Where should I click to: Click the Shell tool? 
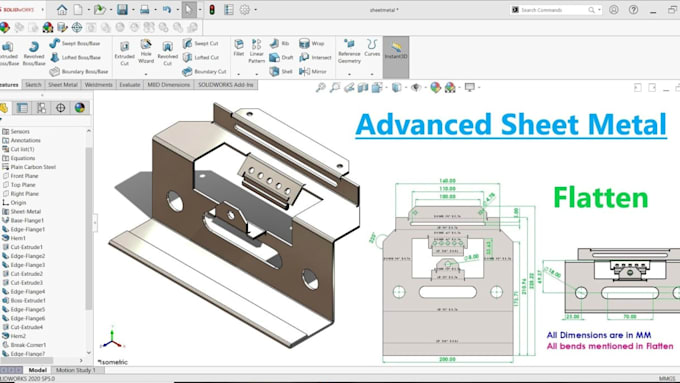point(281,72)
